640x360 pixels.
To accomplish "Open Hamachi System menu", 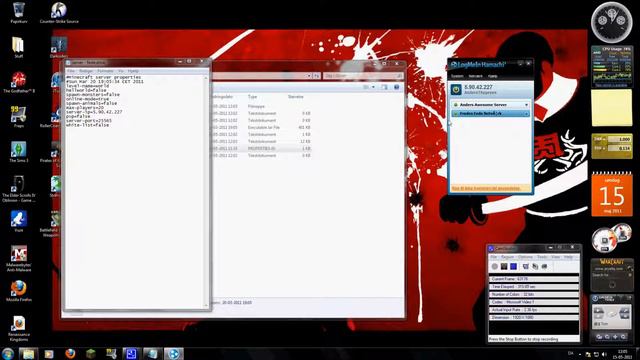I will click(x=457, y=76).
